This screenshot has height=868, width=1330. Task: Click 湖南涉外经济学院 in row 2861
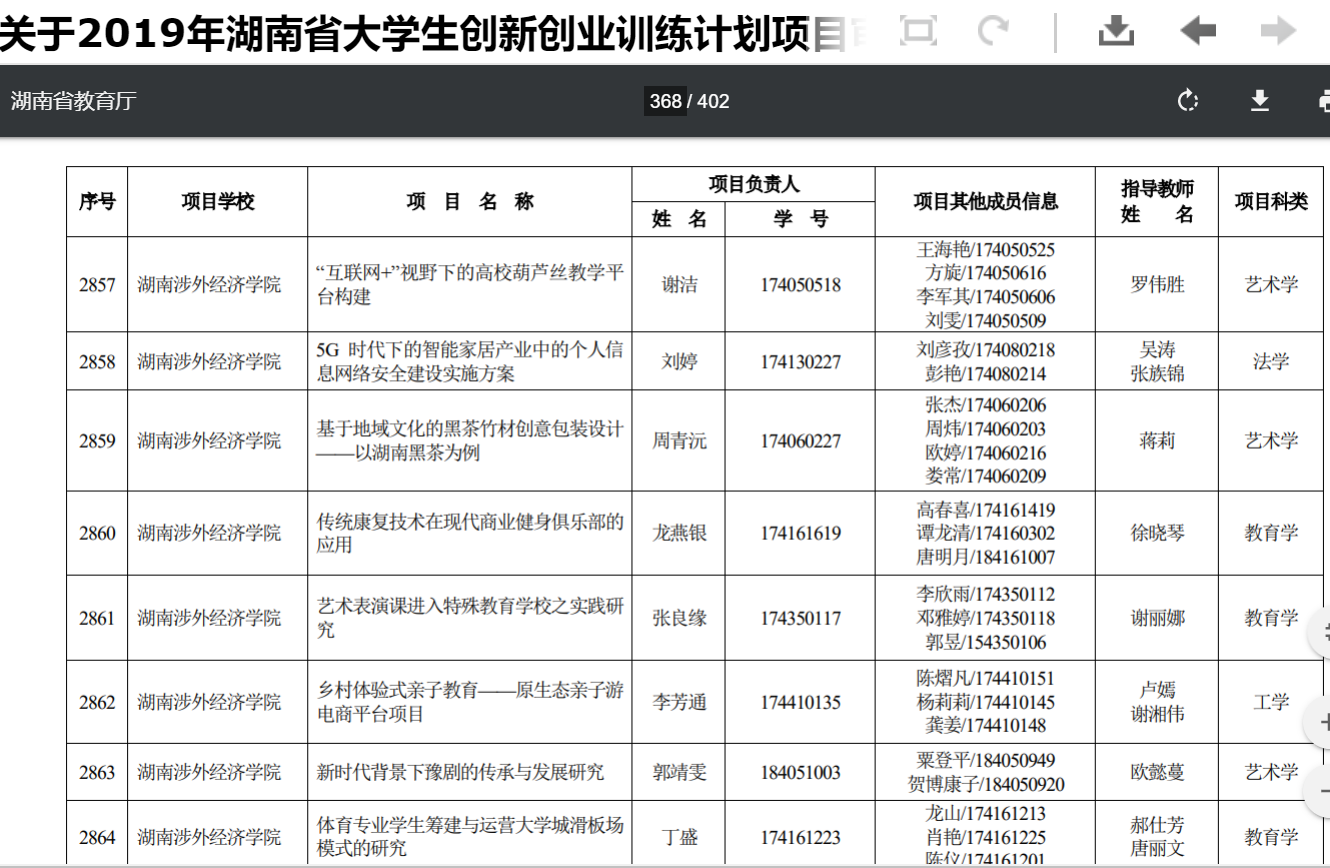(x=209, y=619)
